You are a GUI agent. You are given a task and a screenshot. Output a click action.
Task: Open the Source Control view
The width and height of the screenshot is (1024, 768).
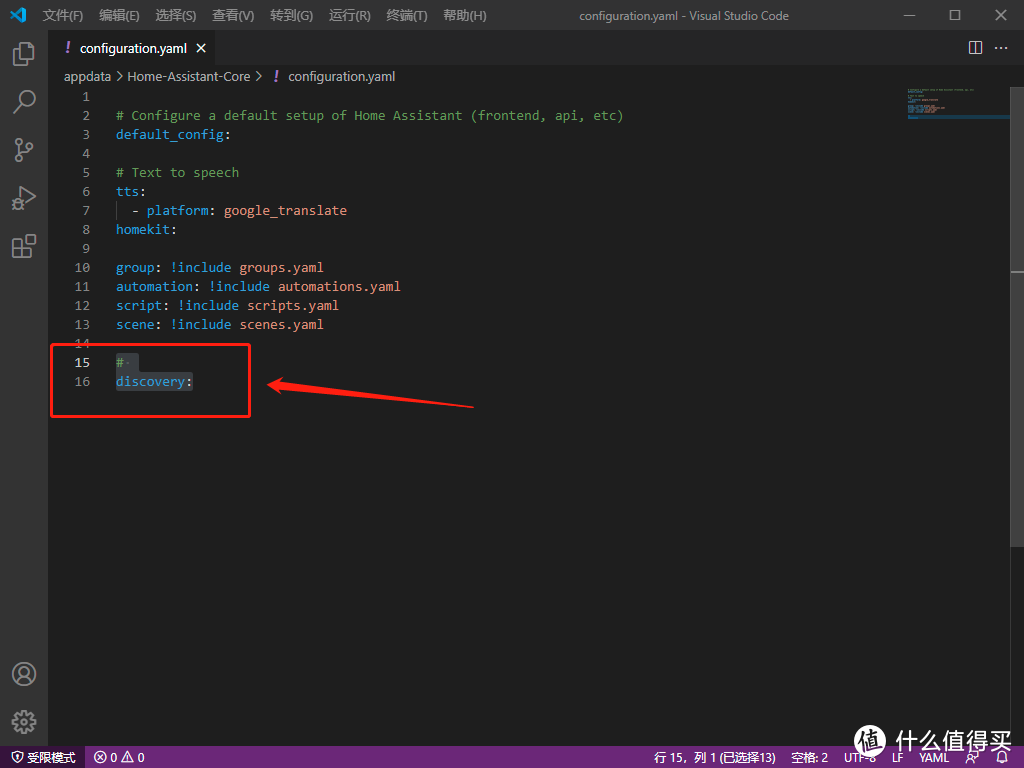(x=24, y=150)
